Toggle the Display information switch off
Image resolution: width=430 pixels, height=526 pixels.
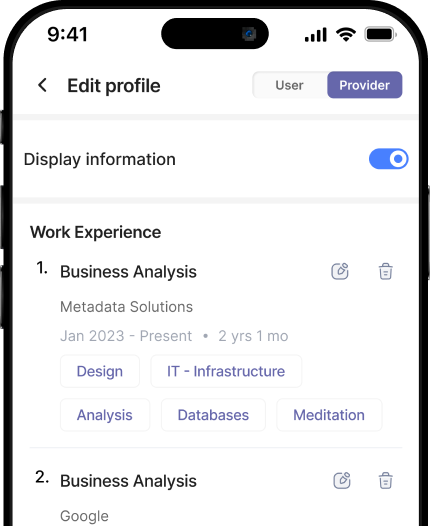(x=388, y=159)
